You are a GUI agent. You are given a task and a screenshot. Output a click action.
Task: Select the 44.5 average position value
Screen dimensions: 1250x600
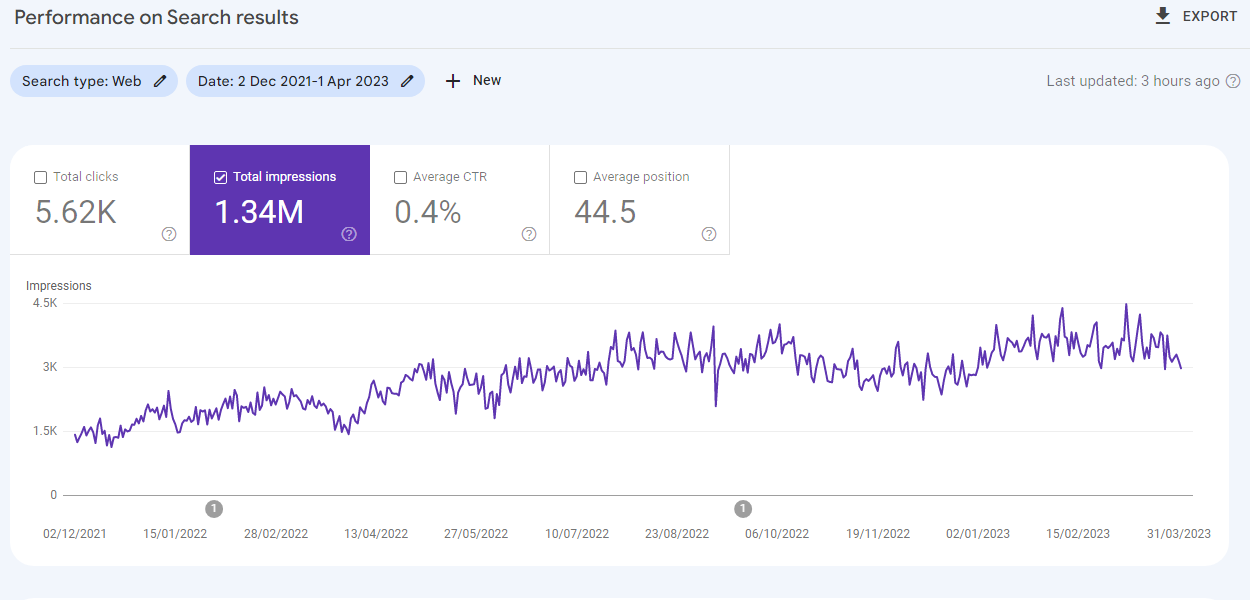click(605, 212)
